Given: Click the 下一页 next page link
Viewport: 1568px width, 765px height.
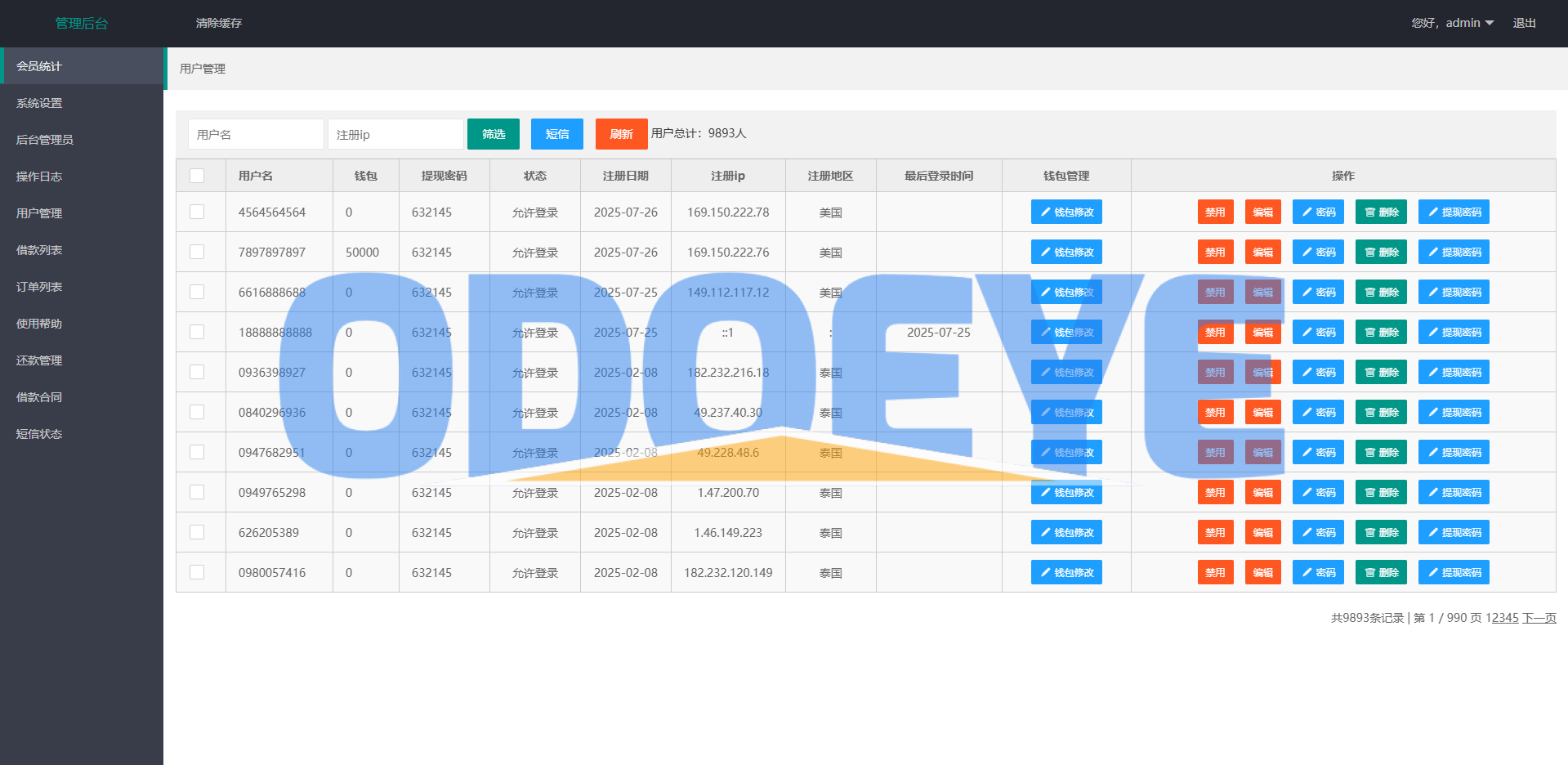Looking at the screenshot, I should pos(1539,618).
